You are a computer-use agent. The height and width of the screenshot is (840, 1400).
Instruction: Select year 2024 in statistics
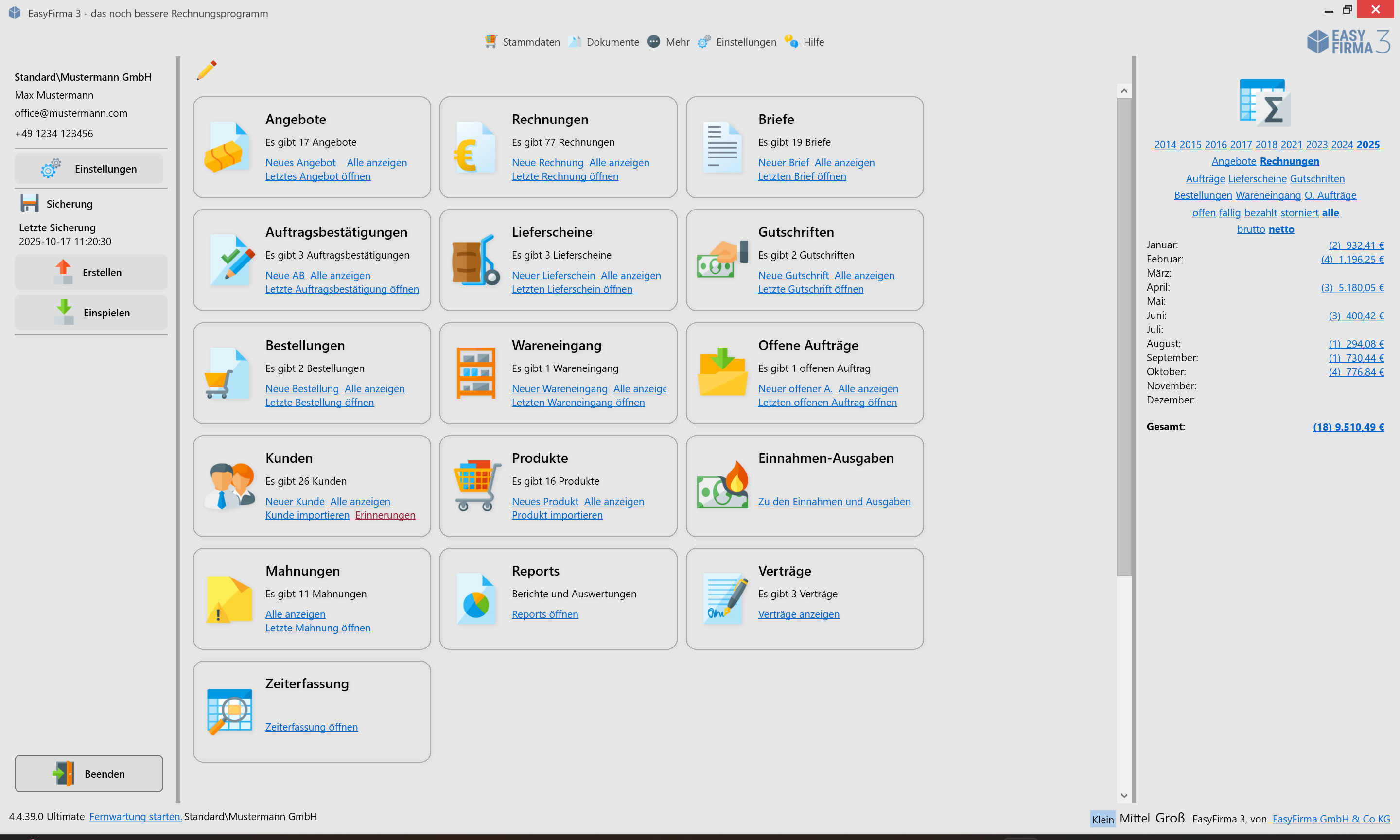point(1341,145)
